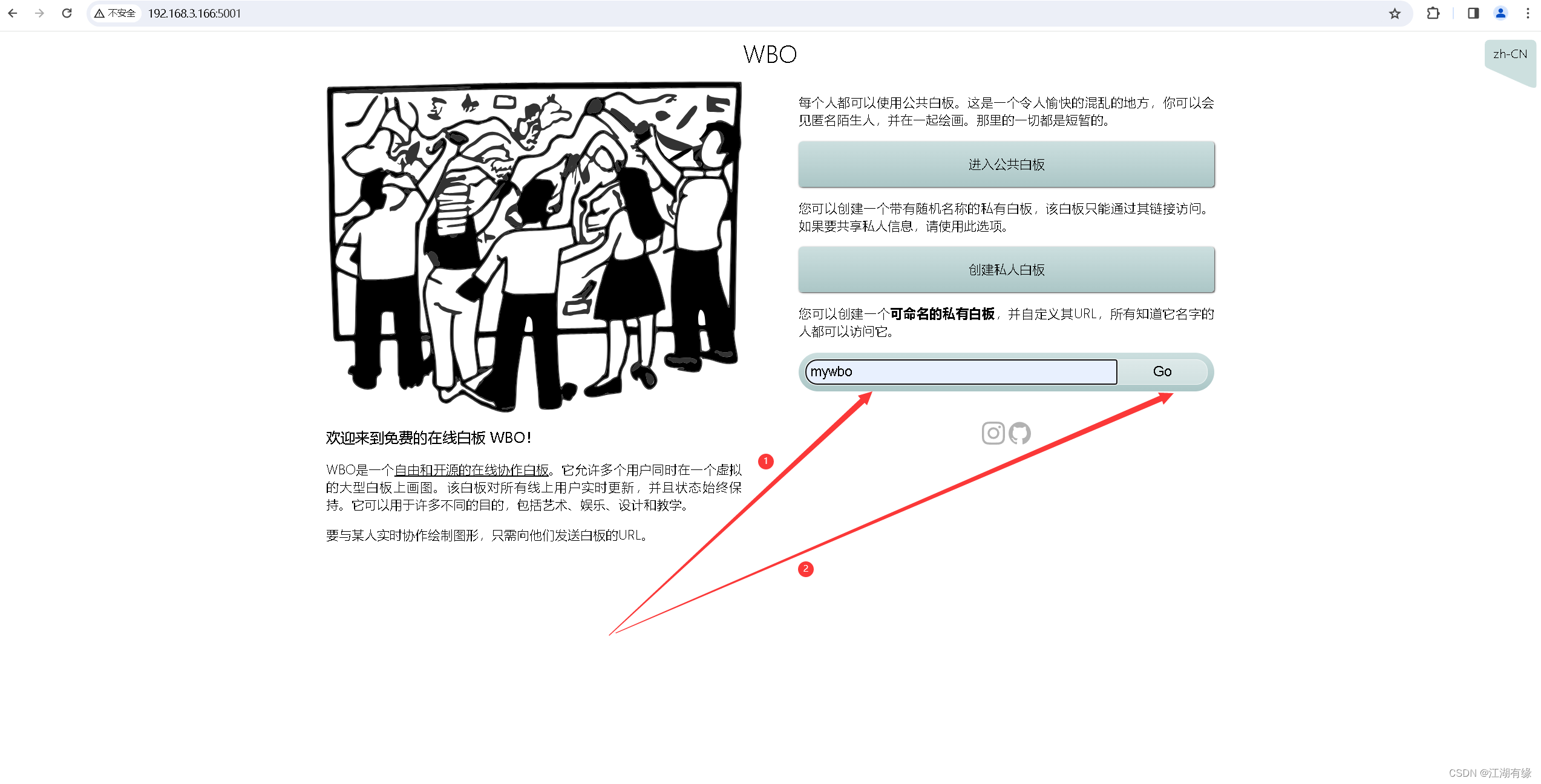Click the bookmark star icon
The height and width of the screenshot is (784, 1541).
click(x=1394, y=15)
